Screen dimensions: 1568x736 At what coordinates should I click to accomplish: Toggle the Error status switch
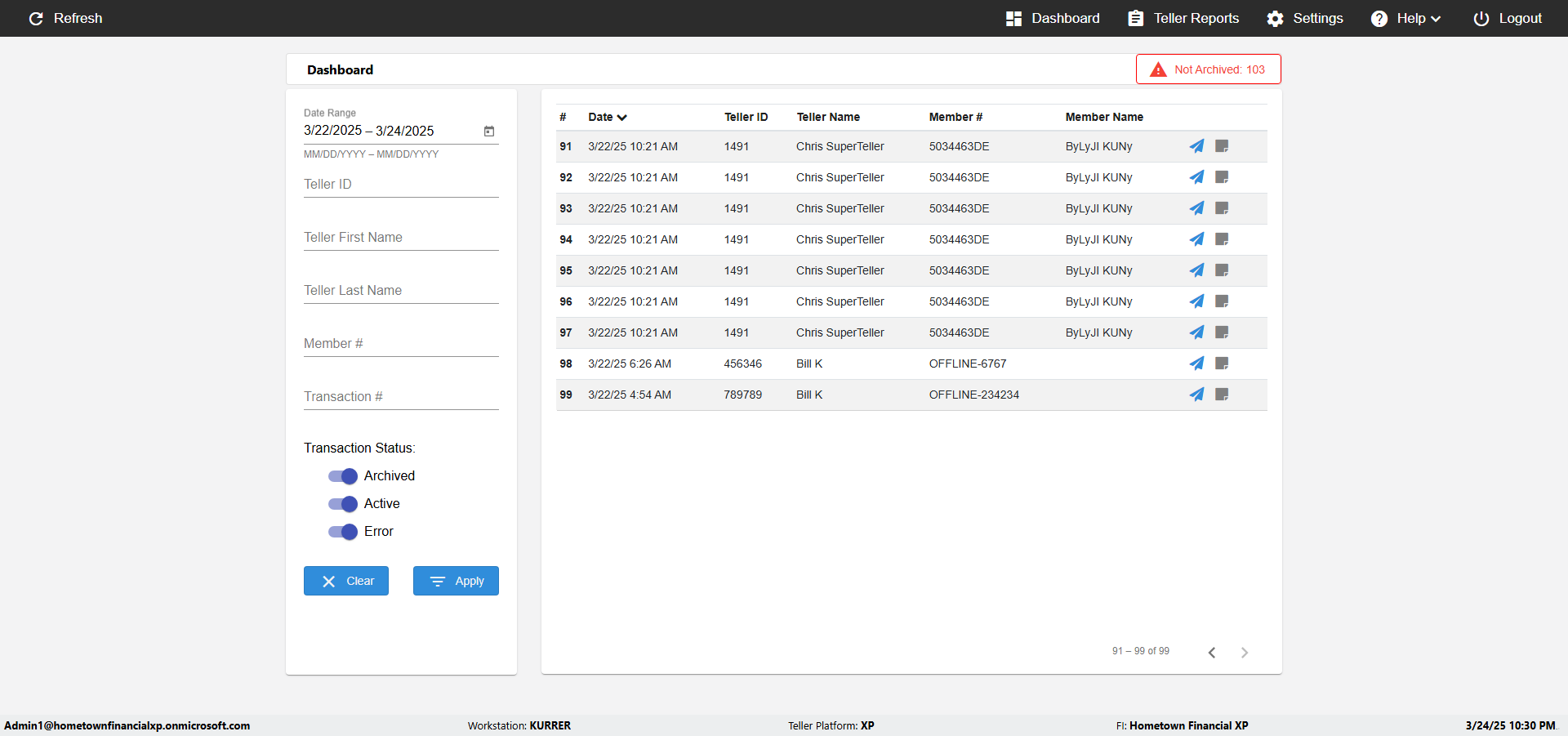[x=343, y=532]
